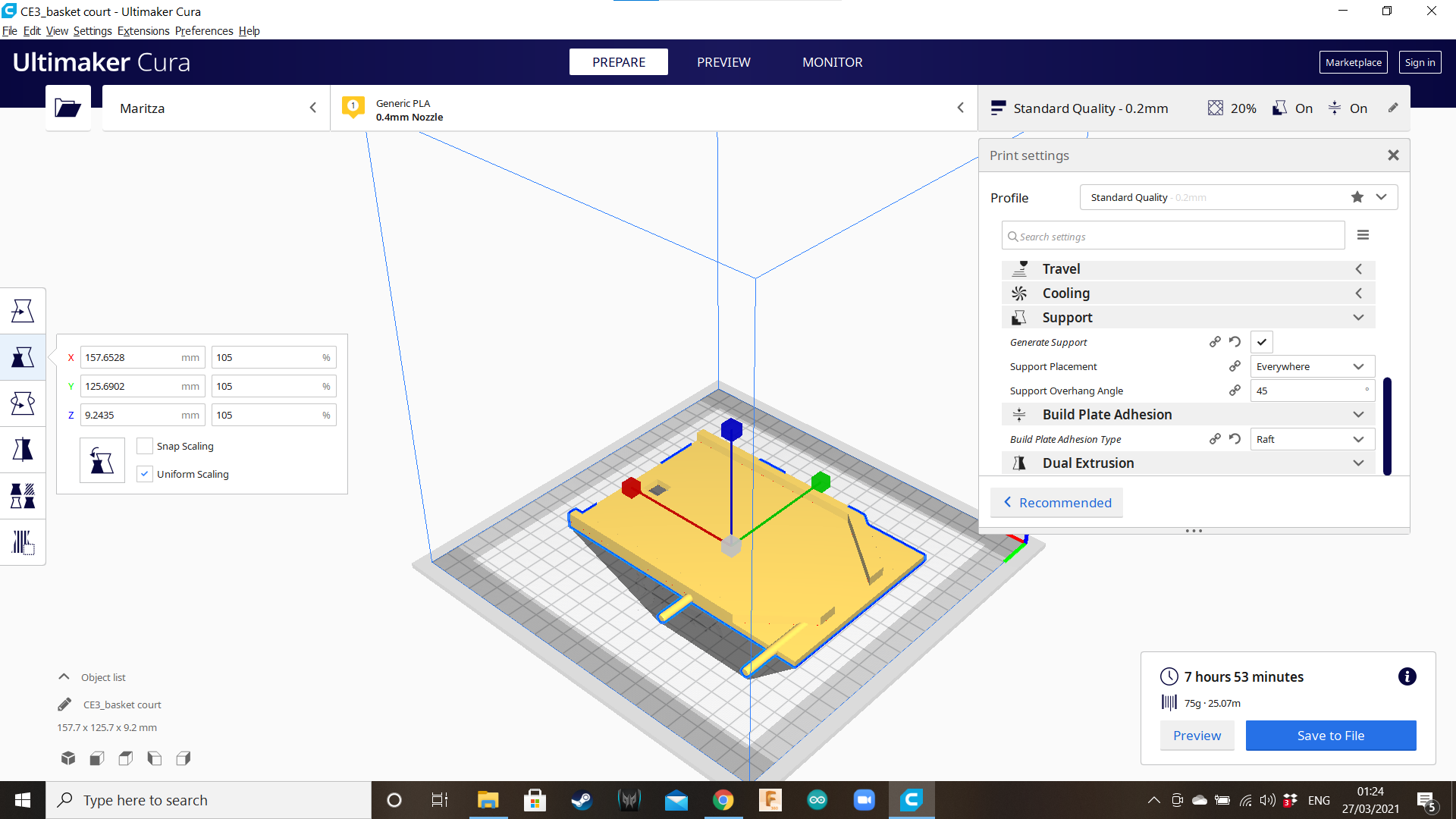Open Support Placement dropdown
1456x819 pixels.
[x=1311, y=366]
